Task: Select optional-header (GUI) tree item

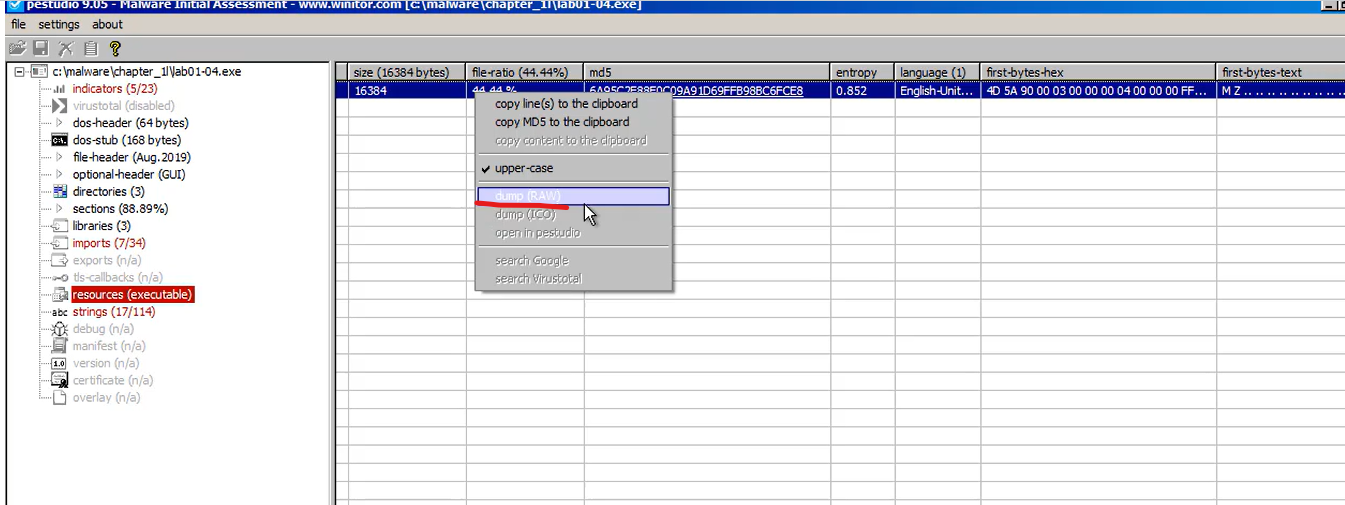Action: coord(129,174)
